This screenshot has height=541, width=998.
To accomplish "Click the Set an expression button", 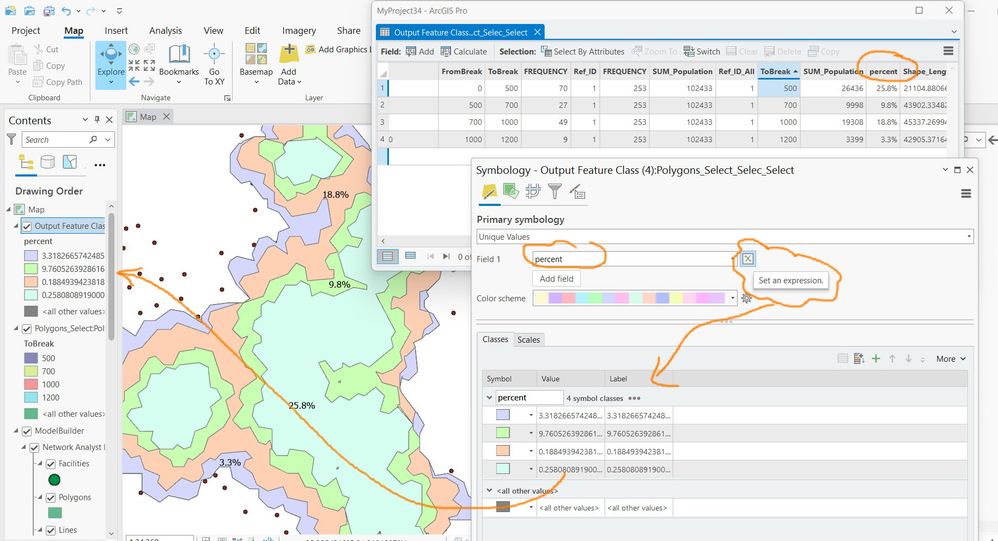I will click(748, 258).
